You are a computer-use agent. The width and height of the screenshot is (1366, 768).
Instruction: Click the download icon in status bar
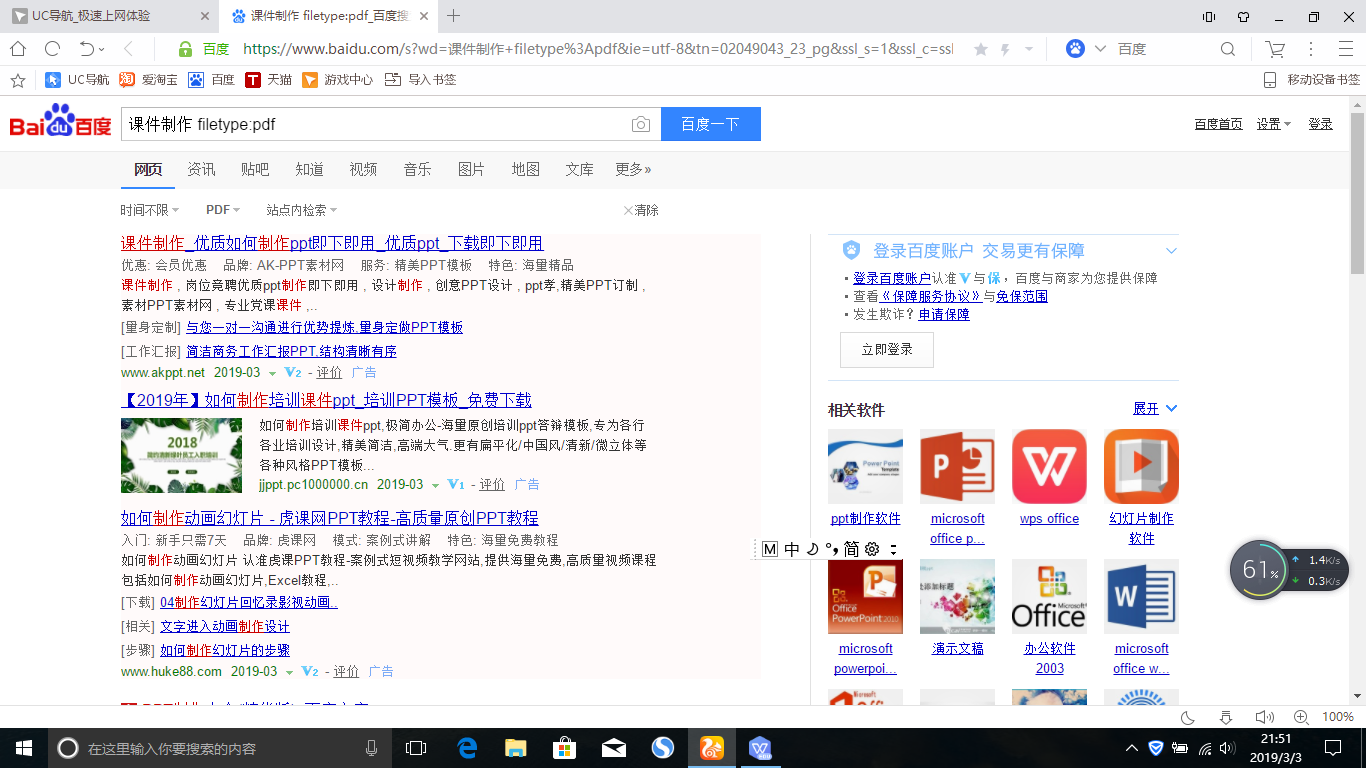coord(1226,717)
